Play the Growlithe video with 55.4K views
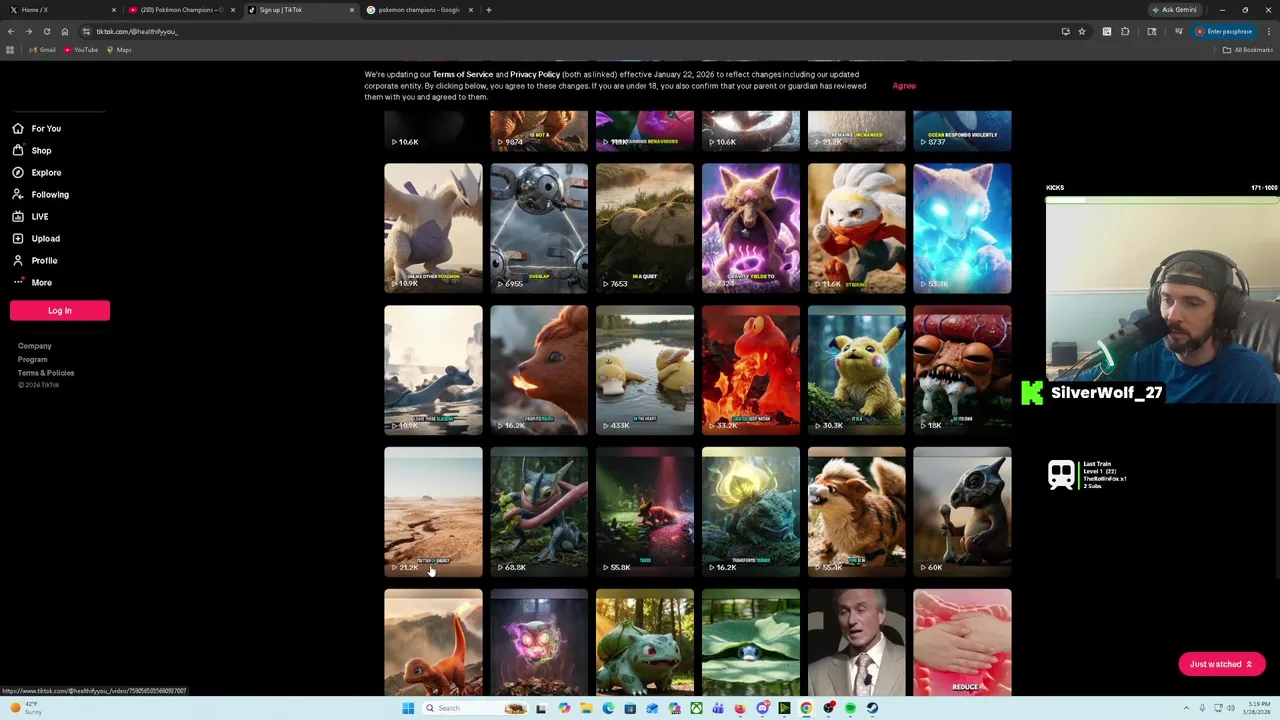The width and height of the screenshot is (1280, 720). 857,512
